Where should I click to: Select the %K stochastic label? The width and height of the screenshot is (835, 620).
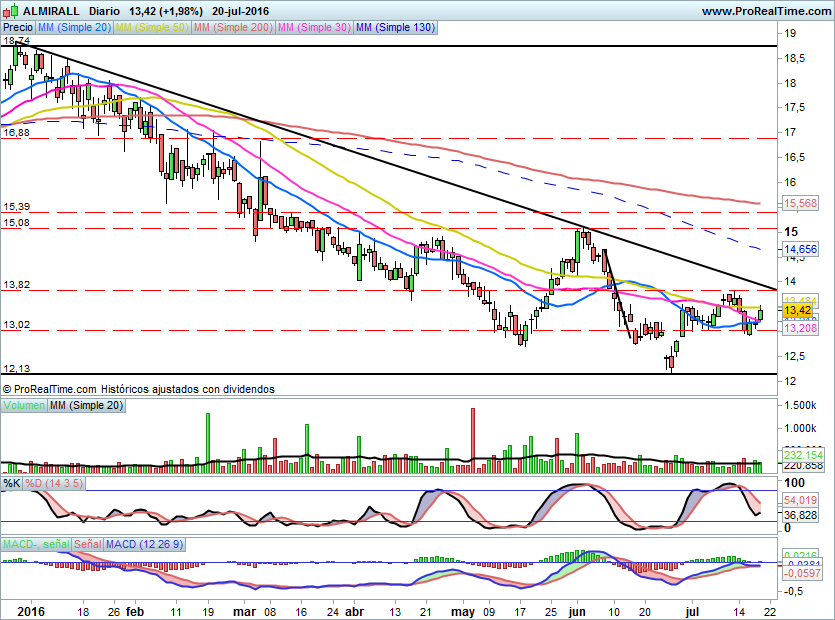tap(12, 483)
